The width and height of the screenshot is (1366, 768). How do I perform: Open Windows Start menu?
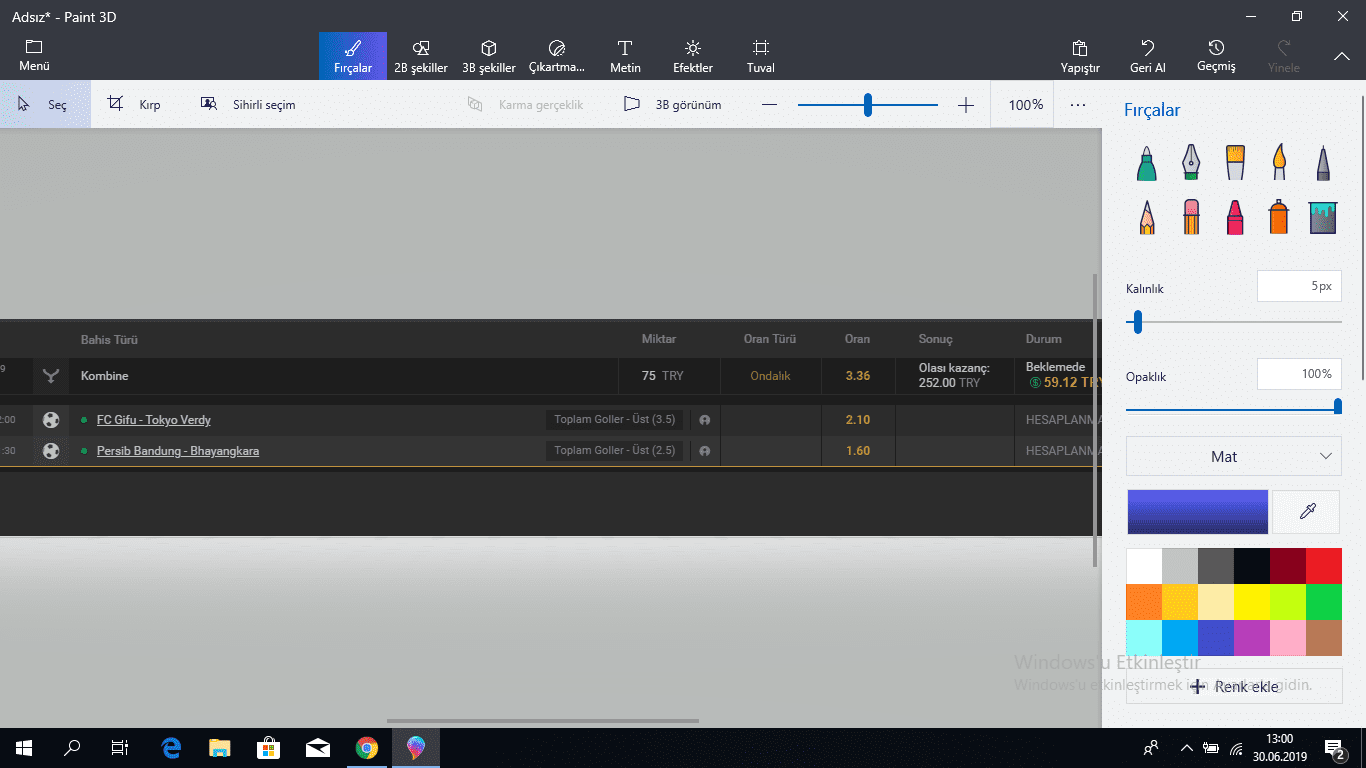tap(24, 748)
